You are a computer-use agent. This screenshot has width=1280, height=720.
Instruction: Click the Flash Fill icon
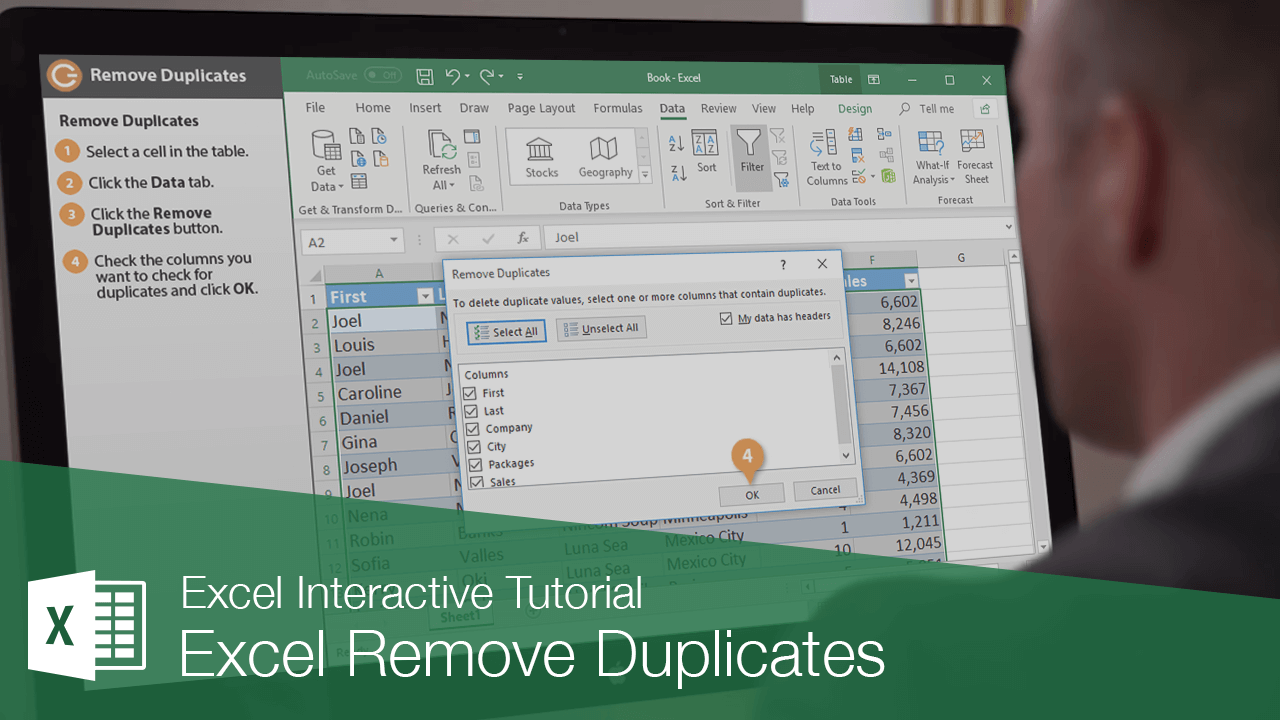[x=855, y=134]
